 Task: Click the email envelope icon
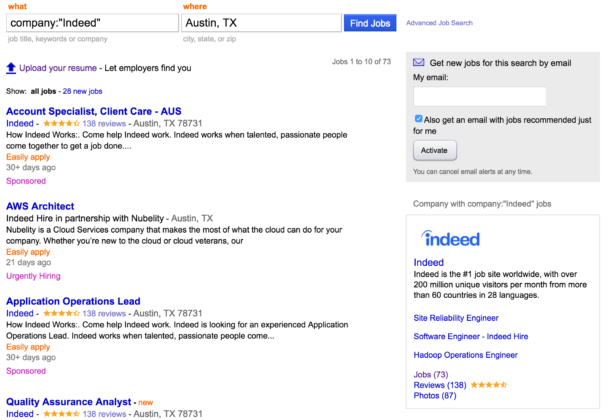click(418, 62)
